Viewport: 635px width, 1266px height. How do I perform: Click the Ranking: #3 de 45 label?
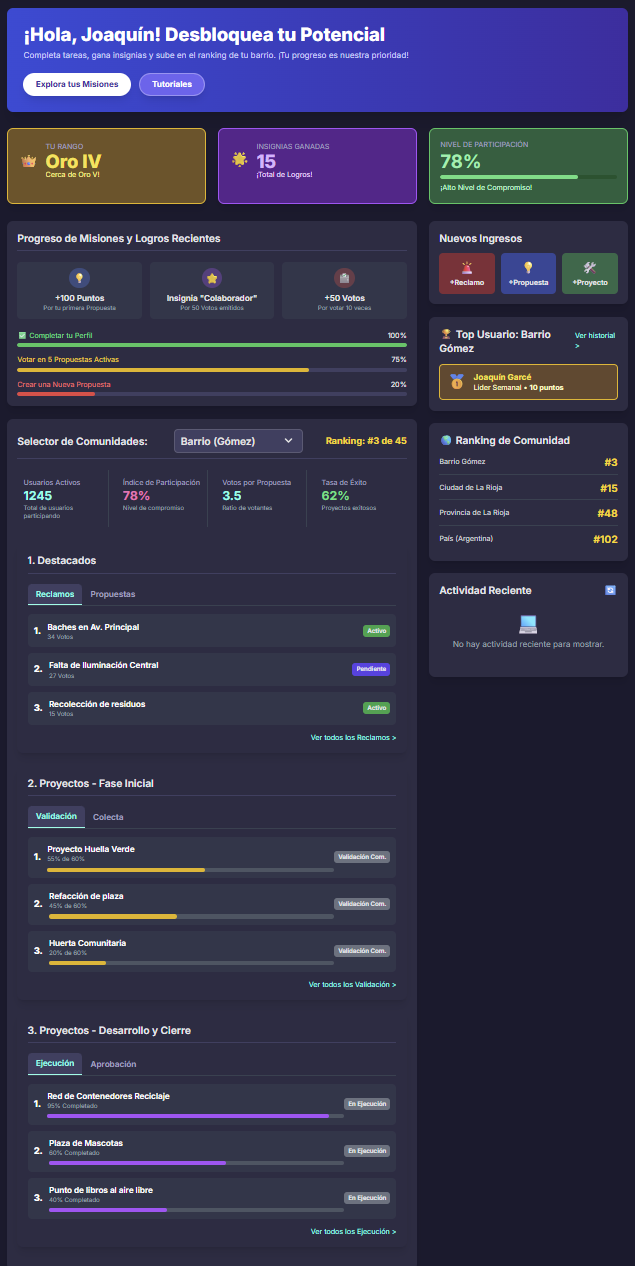pyautogui.click(x=366, y=441)
